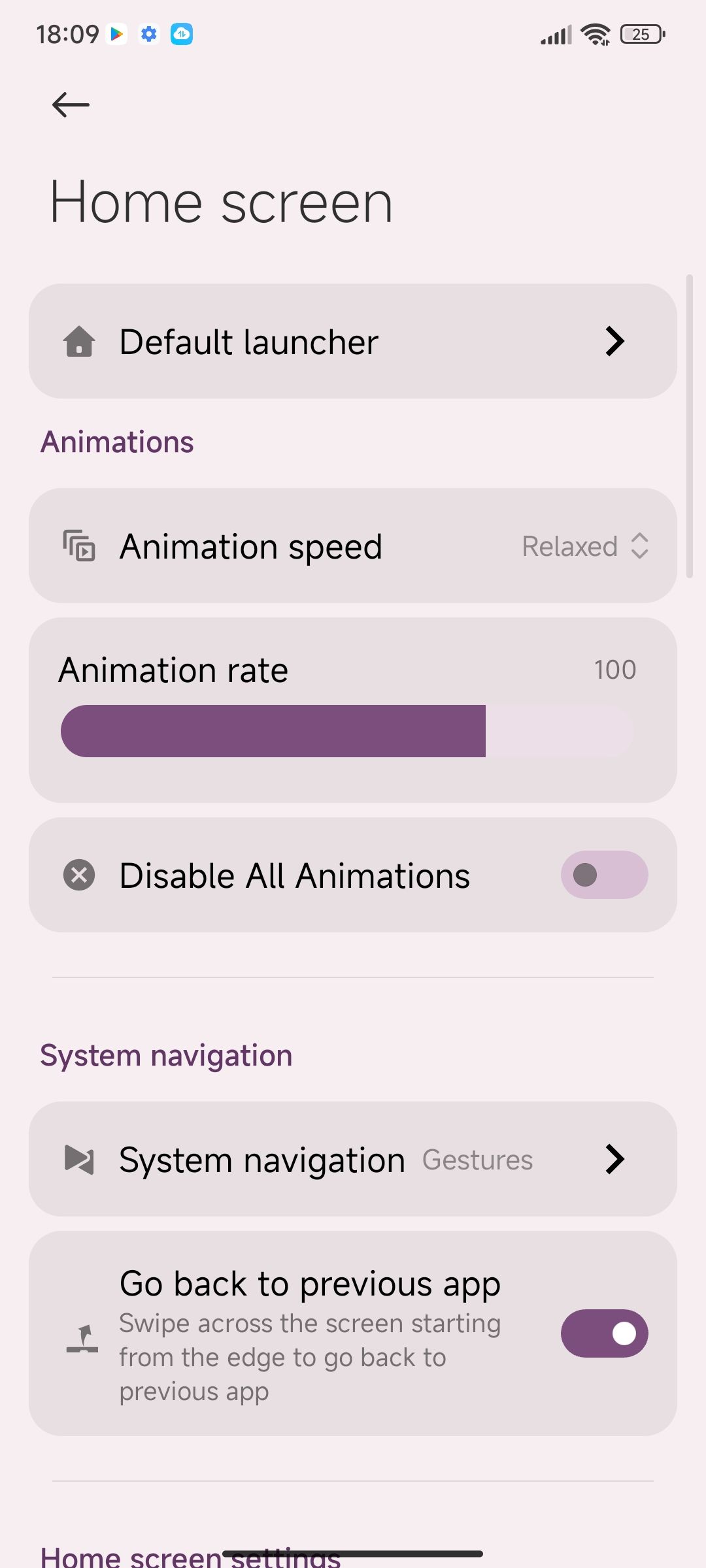Image resolution: width=706 pixels, height=1568 pixels.
Task: Expand Default launcher with its chevron arrow
Action: 614,342
